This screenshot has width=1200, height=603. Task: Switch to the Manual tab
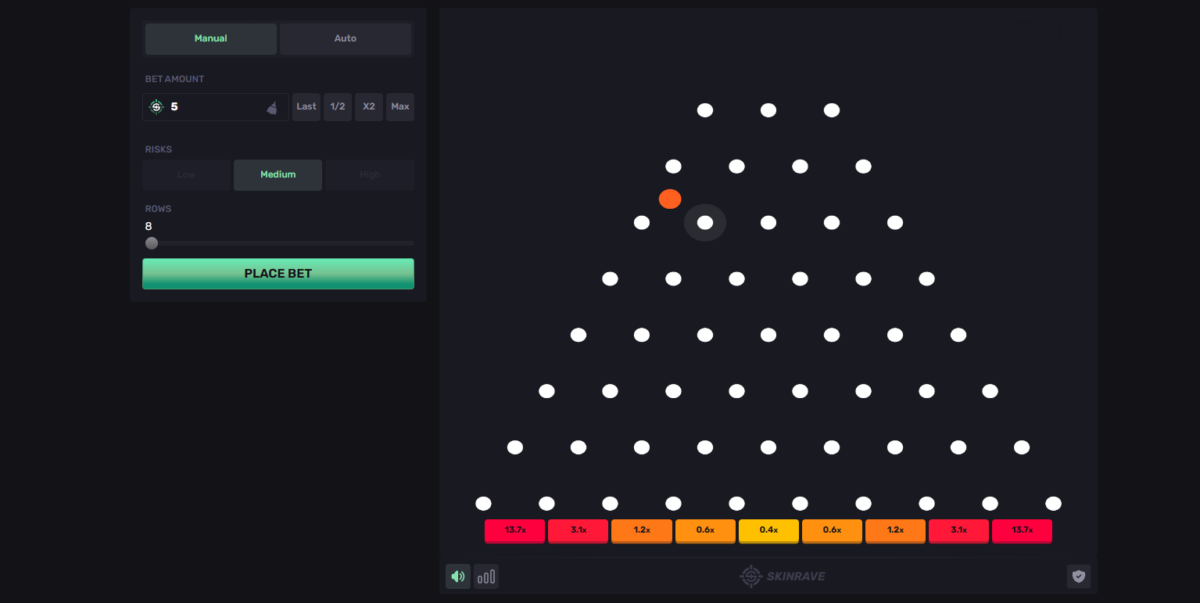click(x=211, y=39)
